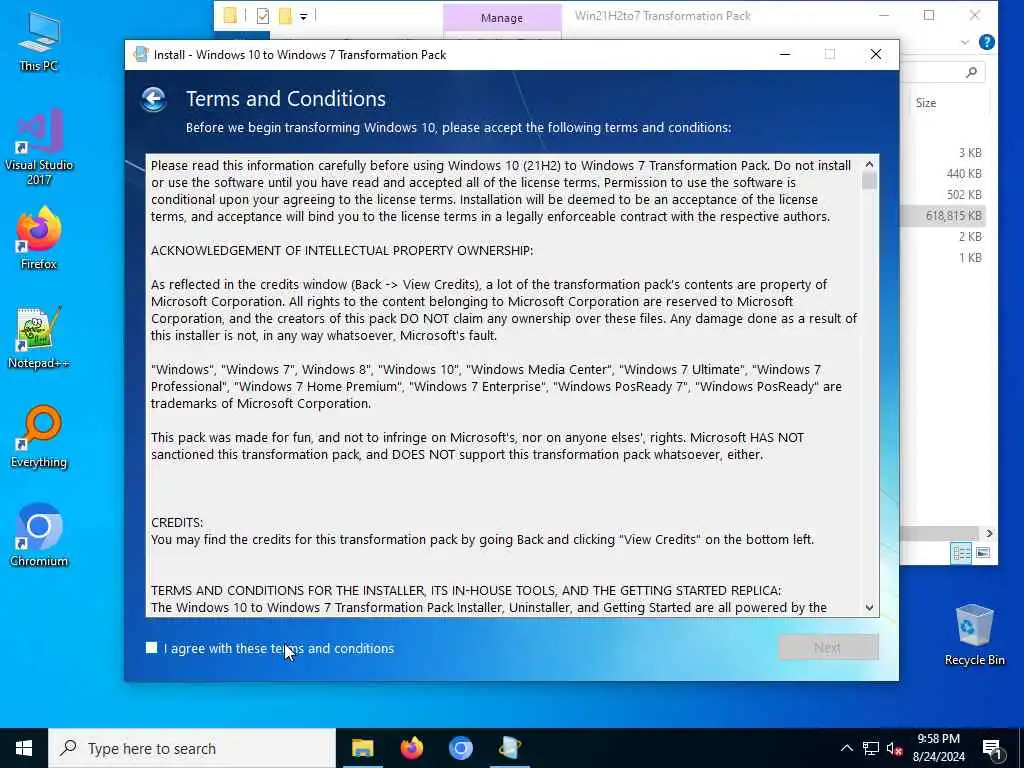Select the Everything search desktop shortcut

click(x=39, y=437)
